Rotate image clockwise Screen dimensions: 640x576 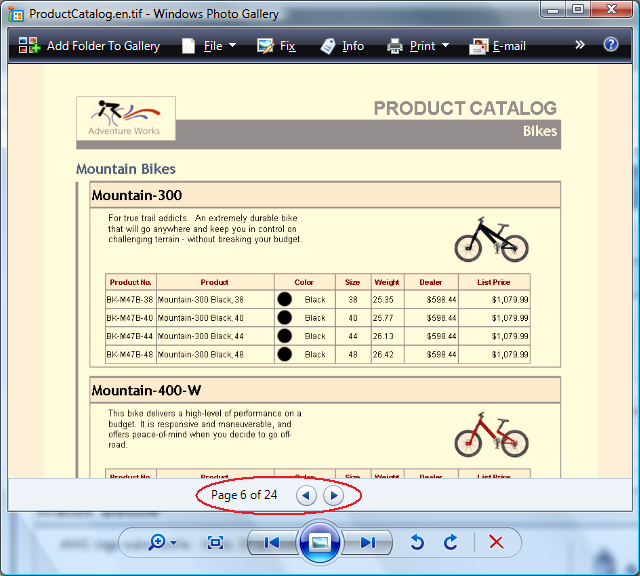(451, 543)
